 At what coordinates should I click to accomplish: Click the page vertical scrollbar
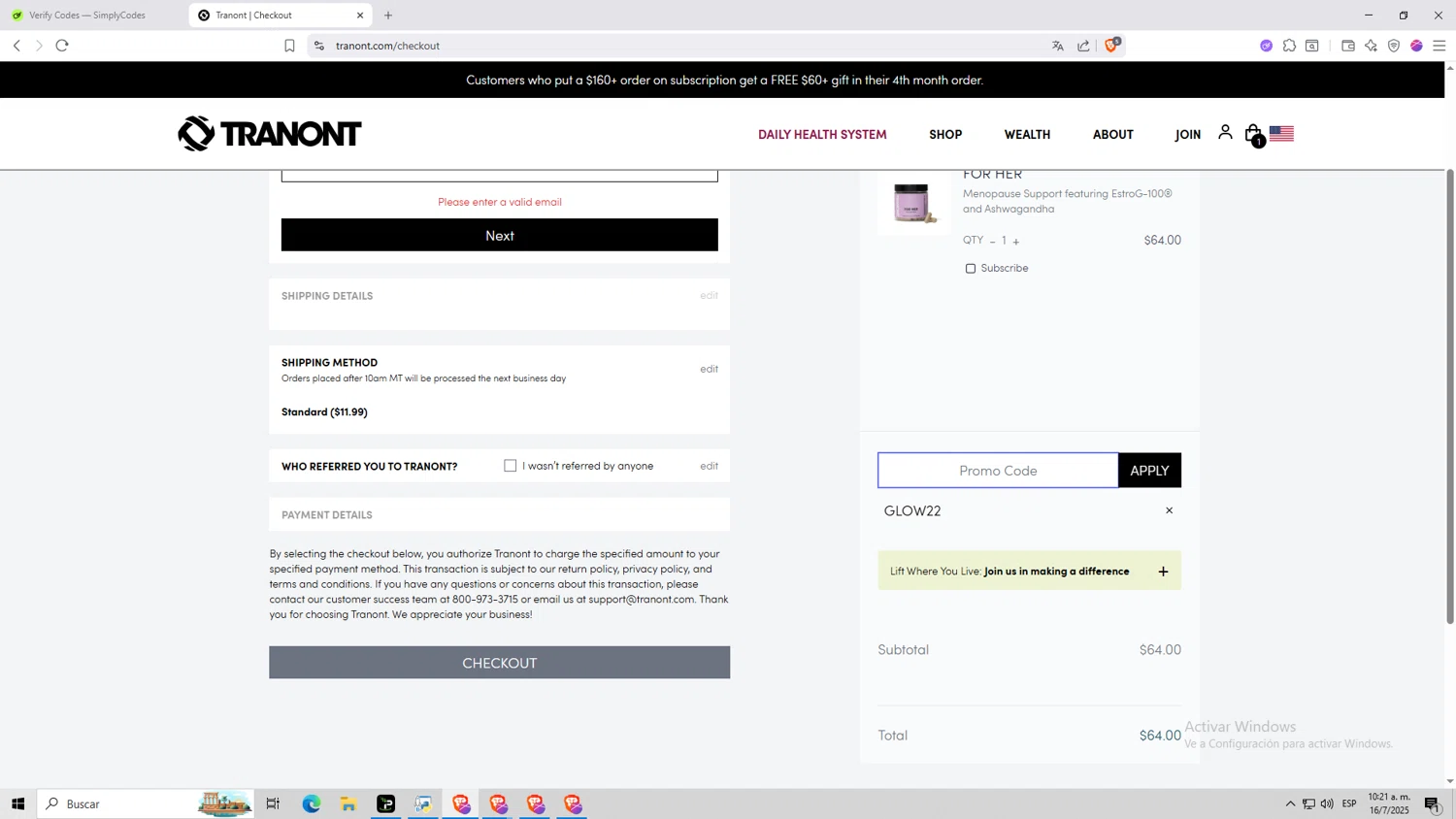(x=1450, y=396)
